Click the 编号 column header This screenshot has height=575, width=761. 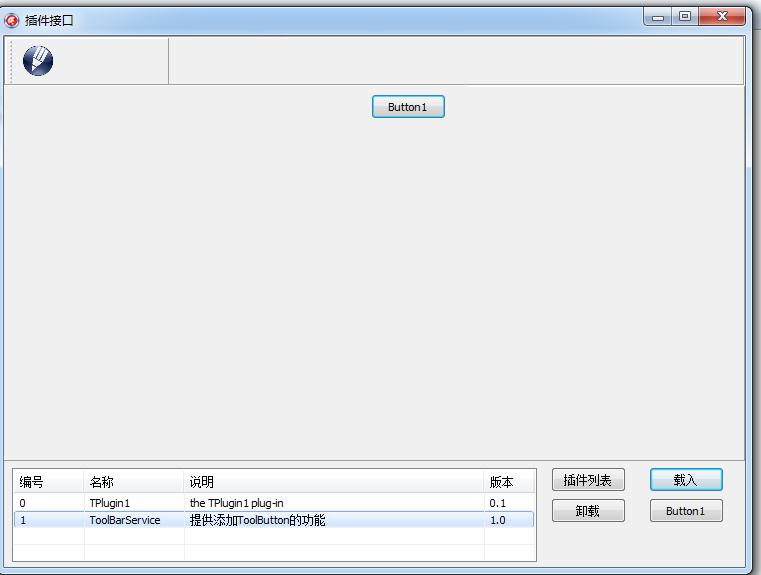point(48,482)
